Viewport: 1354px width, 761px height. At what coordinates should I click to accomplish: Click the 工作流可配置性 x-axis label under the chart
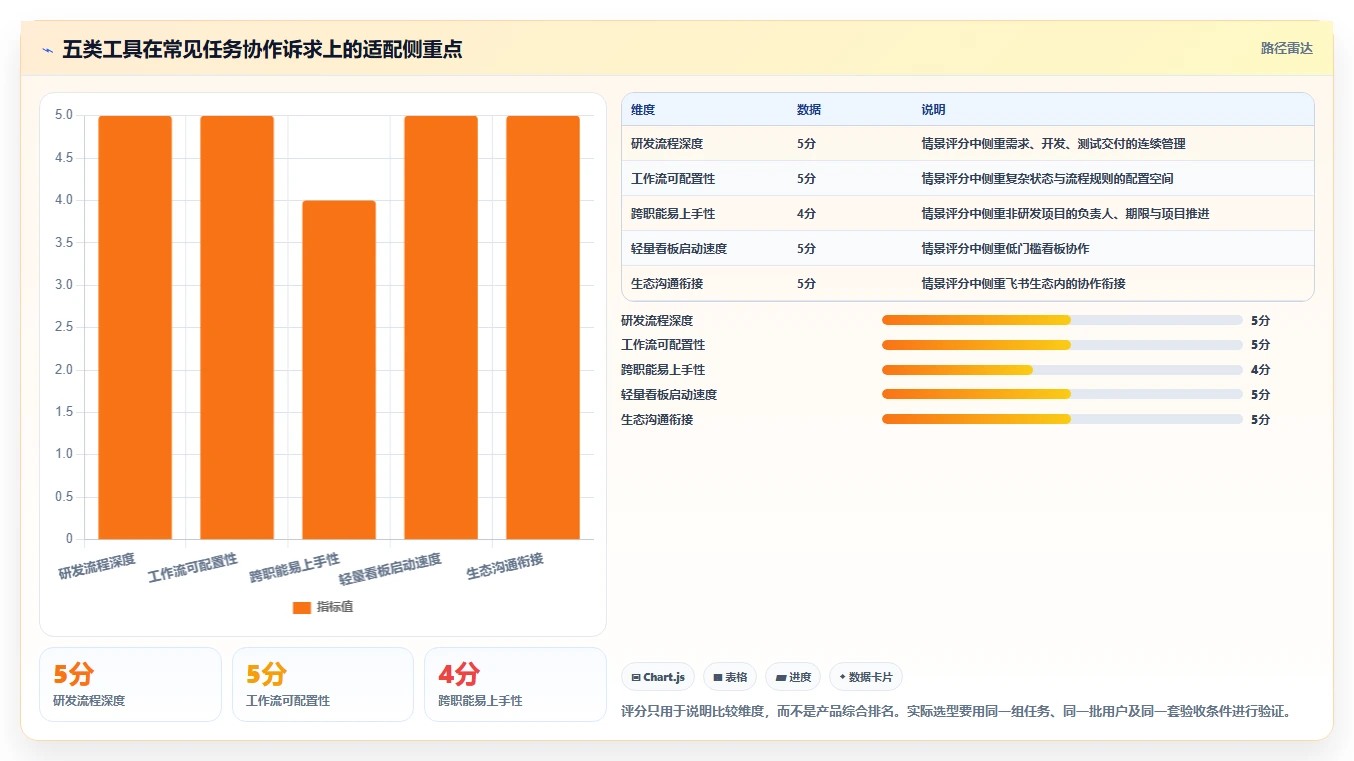(193, 568)
